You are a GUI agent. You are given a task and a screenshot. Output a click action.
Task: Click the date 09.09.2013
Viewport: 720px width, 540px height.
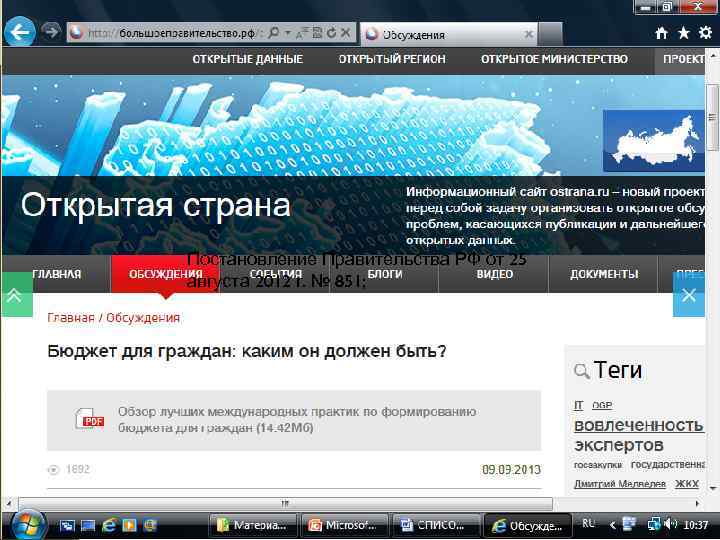point(511,470)
